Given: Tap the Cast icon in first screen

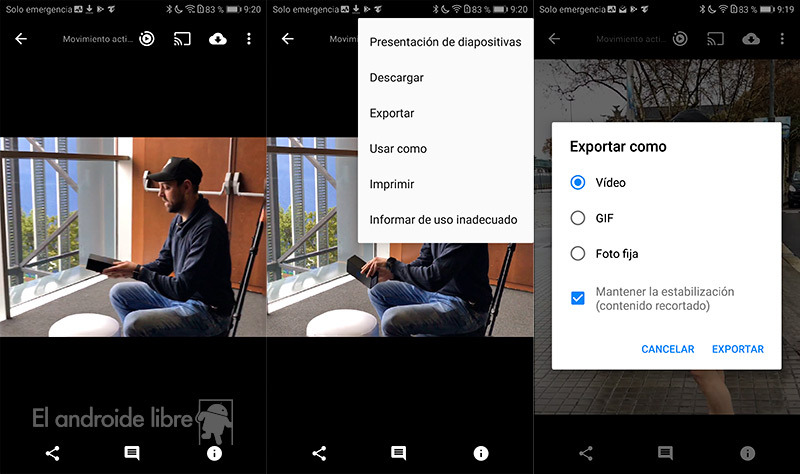Looking at the screenshot, I should point(182,39).
